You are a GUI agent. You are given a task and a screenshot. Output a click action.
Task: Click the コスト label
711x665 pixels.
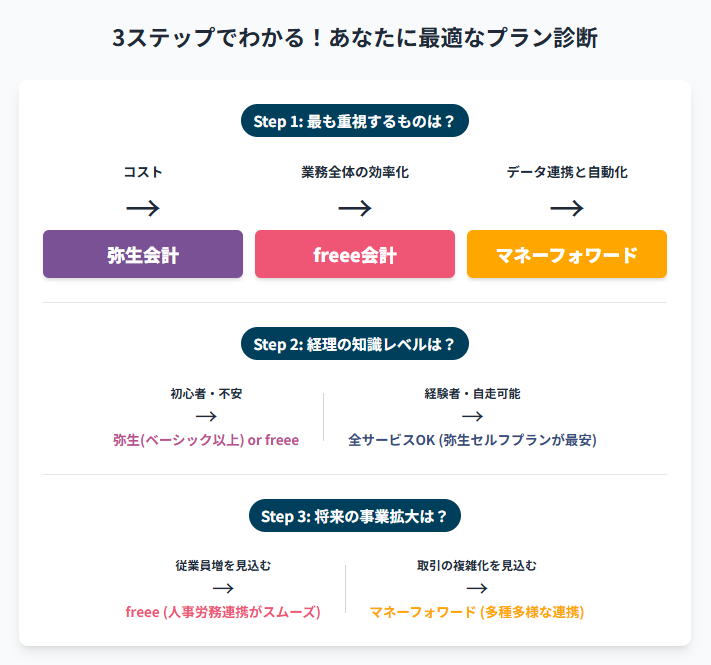pyautogui.click(x=143, y=172)
